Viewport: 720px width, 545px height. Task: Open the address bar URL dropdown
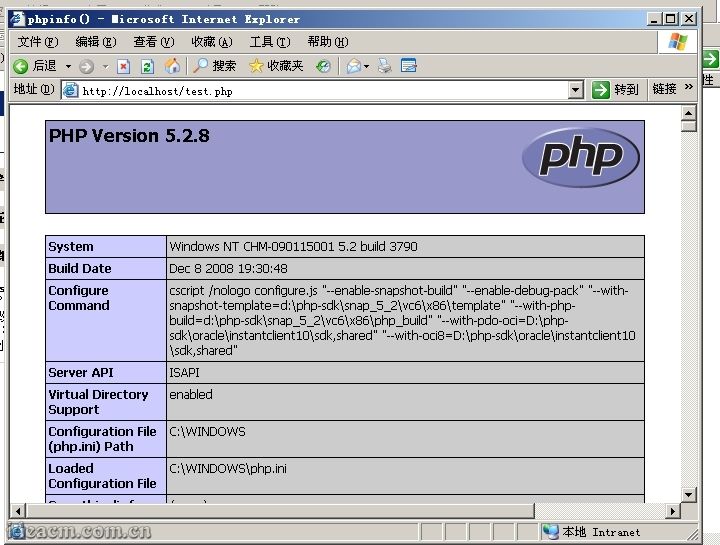point(575,90)
